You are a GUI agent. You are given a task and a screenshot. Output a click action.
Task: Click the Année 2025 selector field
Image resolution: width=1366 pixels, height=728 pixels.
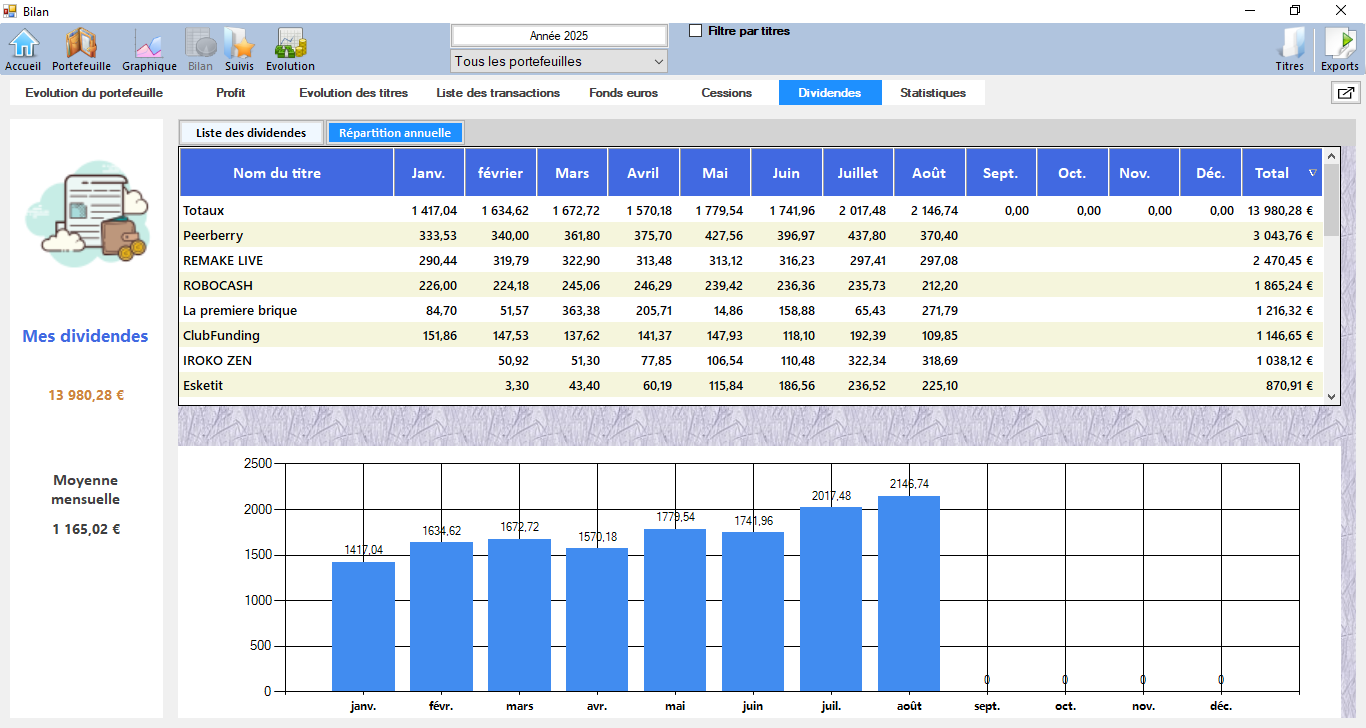(x=559, y=36)
